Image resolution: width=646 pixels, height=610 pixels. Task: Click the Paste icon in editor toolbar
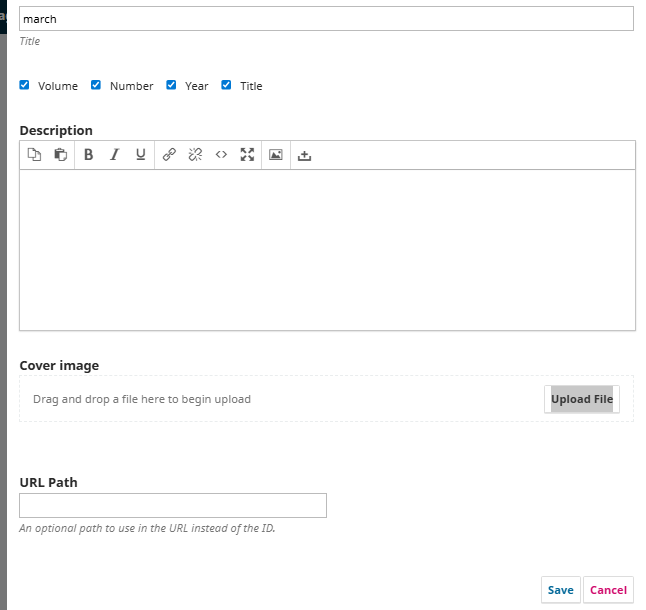click(60, 155)
